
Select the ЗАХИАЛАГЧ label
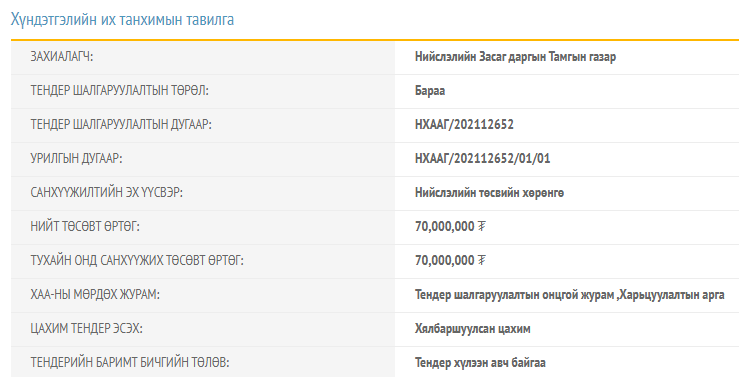(62, 57)
